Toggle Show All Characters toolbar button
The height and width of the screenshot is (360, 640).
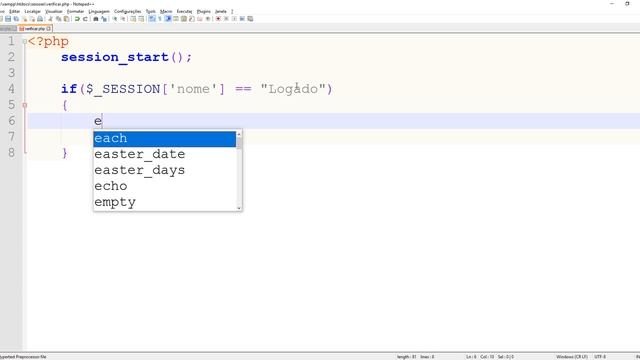pyautogui.click(x=160, y=19)
